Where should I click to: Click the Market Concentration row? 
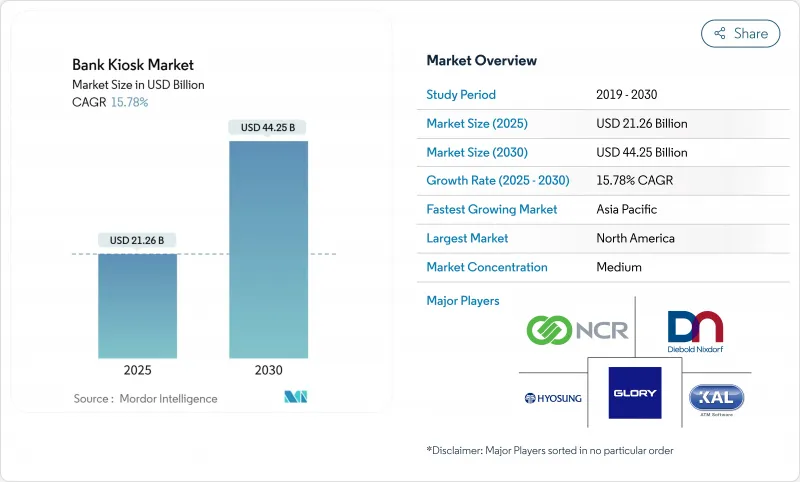tap(588, 267)
